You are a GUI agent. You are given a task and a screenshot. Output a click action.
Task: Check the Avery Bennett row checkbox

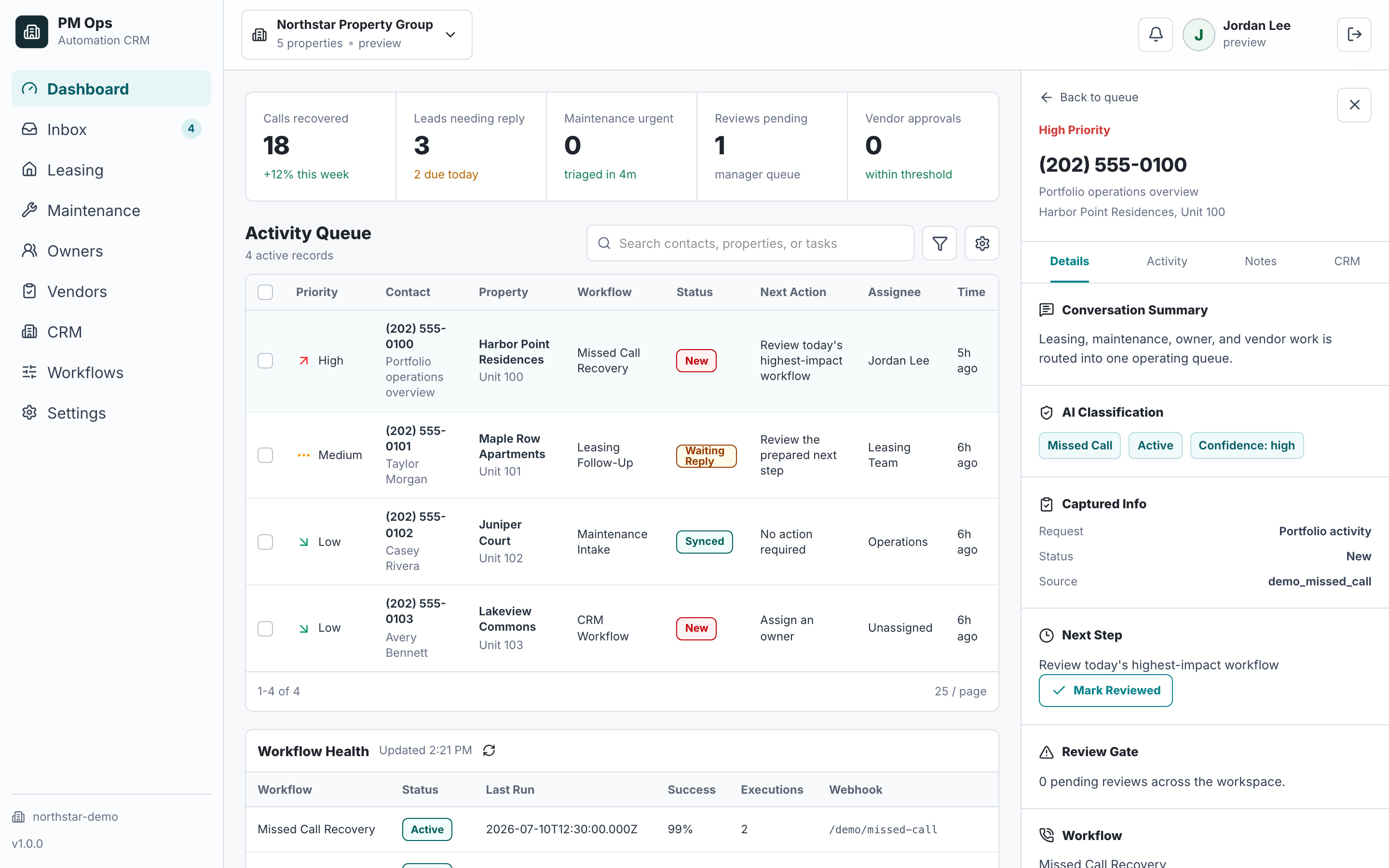pos(265,629)
